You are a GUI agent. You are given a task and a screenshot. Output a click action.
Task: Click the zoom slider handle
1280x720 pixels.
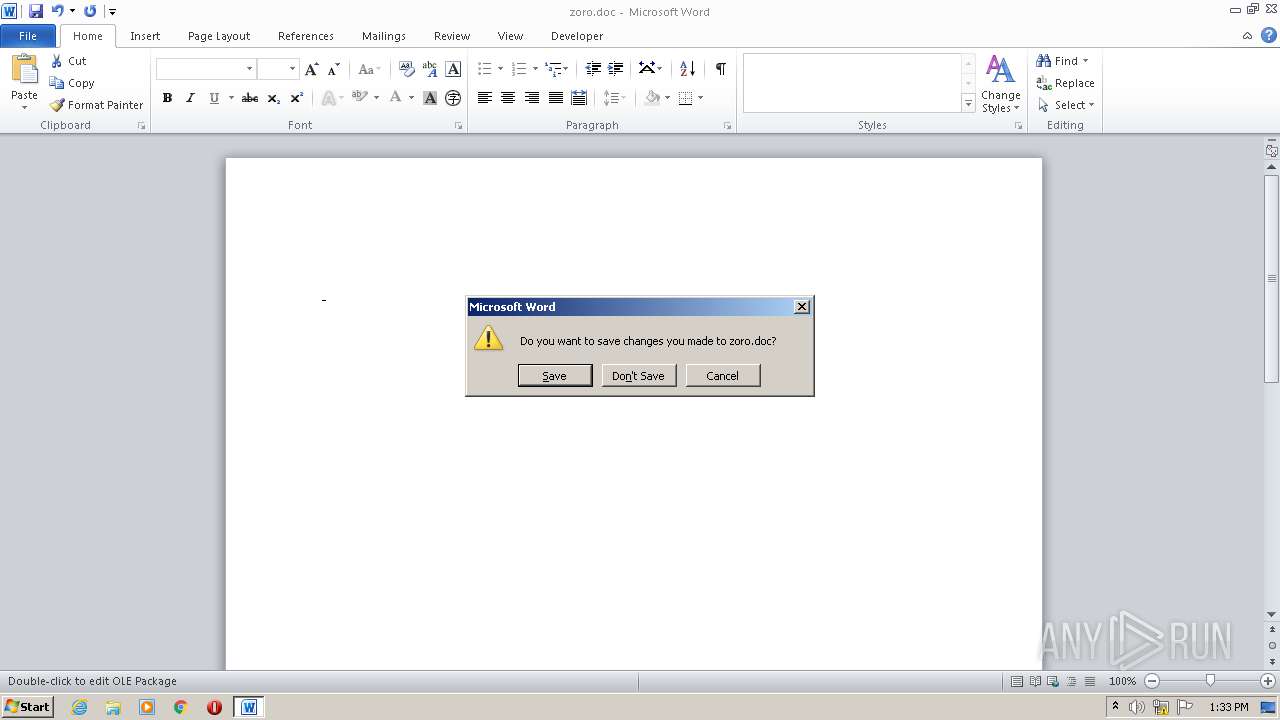pos(1210,681)
